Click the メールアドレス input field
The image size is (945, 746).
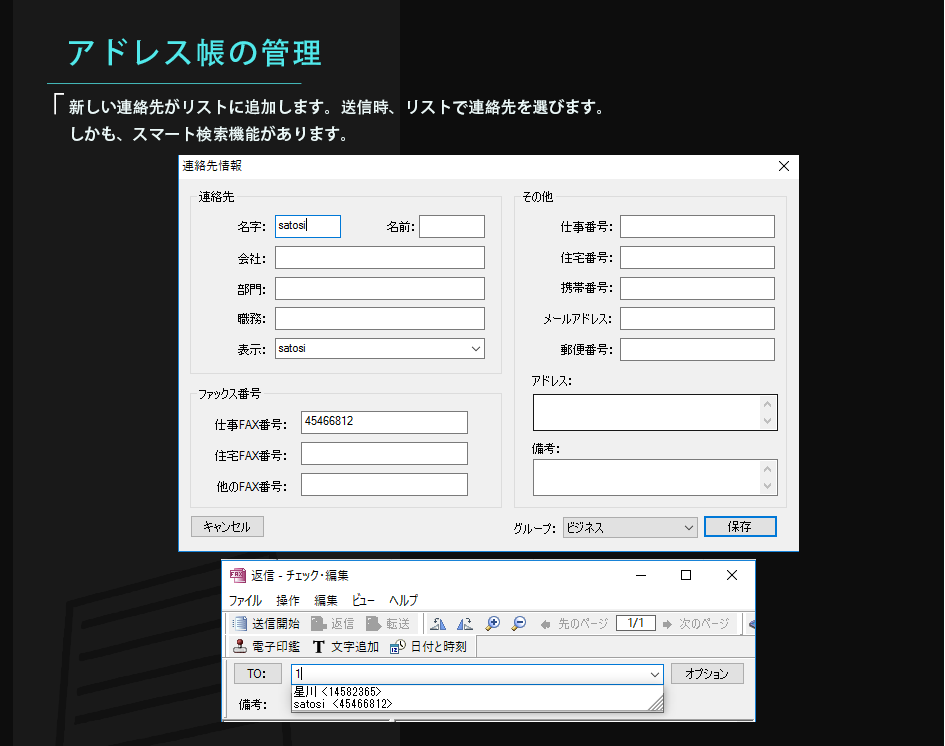[697, 318]
